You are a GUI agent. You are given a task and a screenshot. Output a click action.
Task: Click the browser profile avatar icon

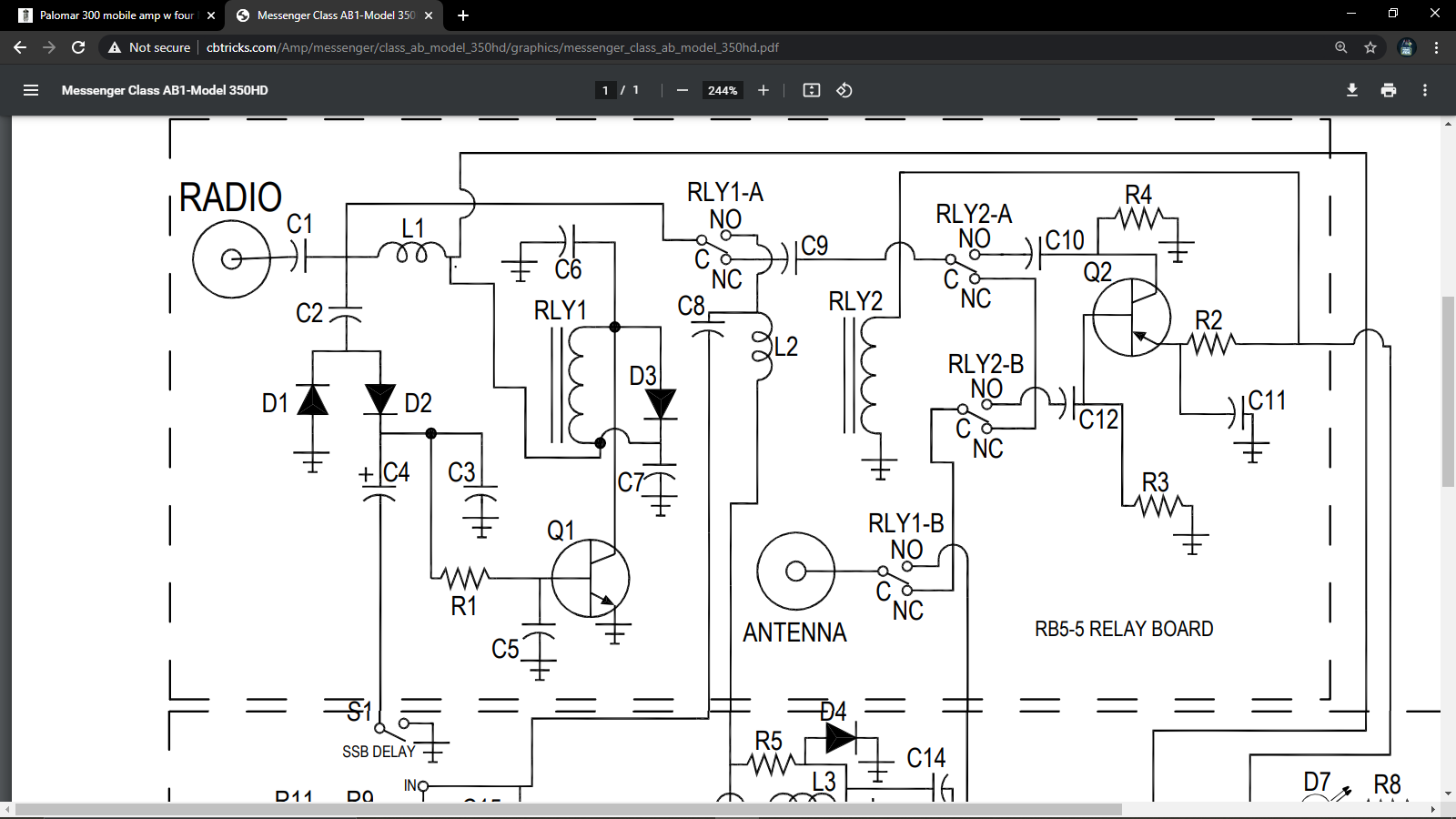tap(1407, 47)
